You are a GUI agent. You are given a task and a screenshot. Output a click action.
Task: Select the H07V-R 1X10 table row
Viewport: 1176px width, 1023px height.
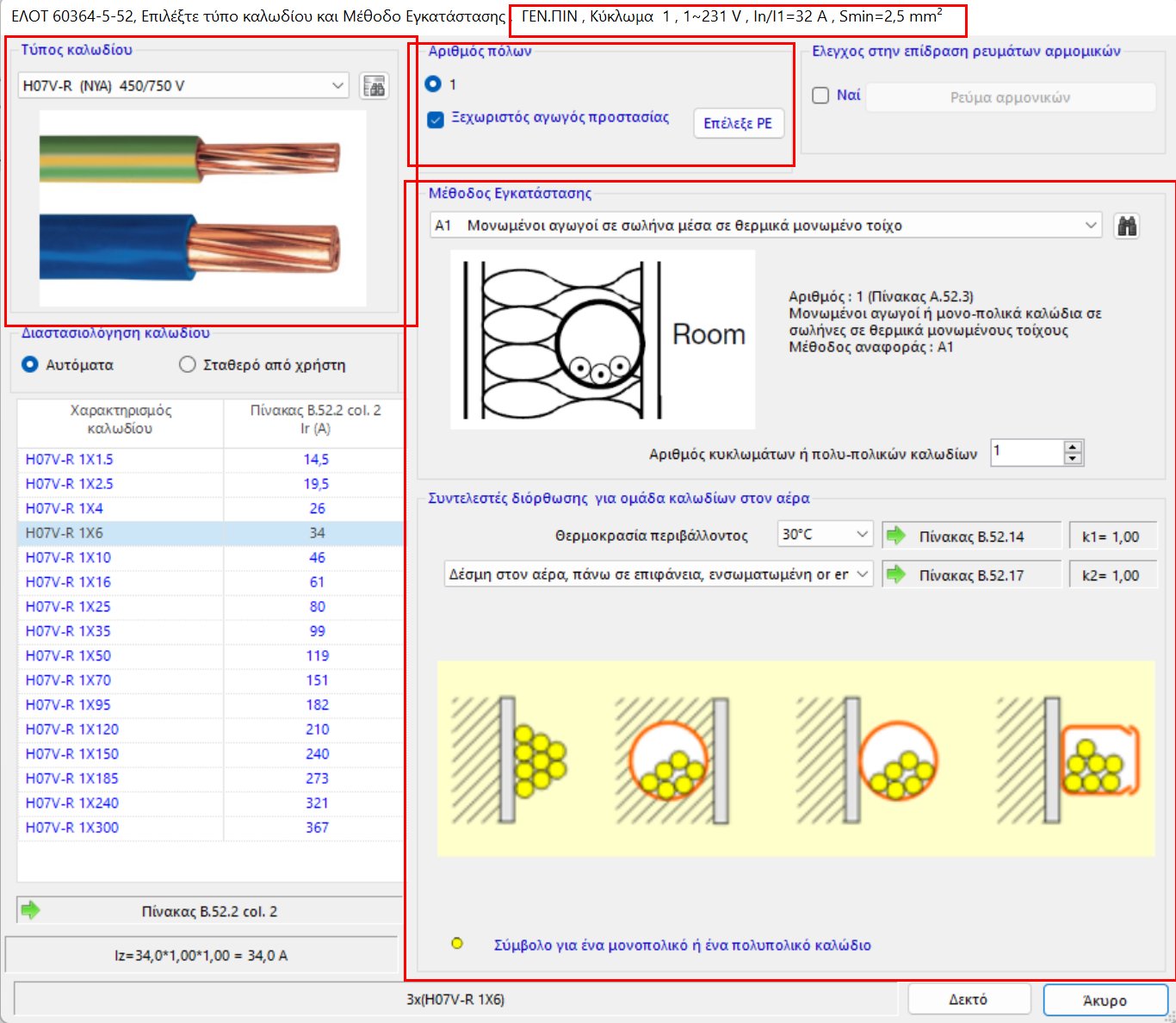(x=121, y=557)
